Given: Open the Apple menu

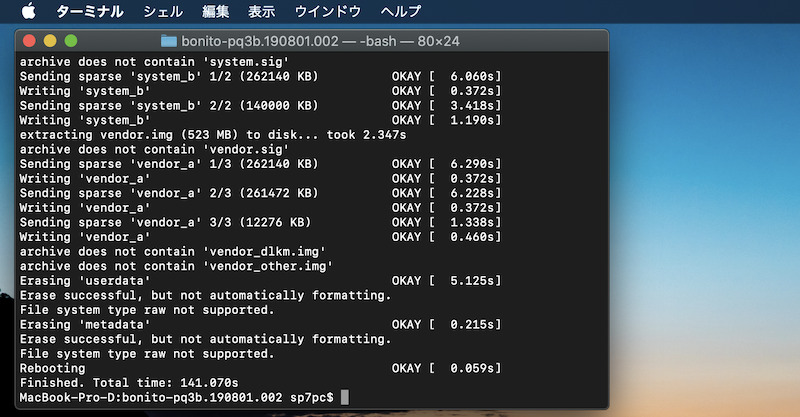Looking at the screenshot, I should point(28,12).
